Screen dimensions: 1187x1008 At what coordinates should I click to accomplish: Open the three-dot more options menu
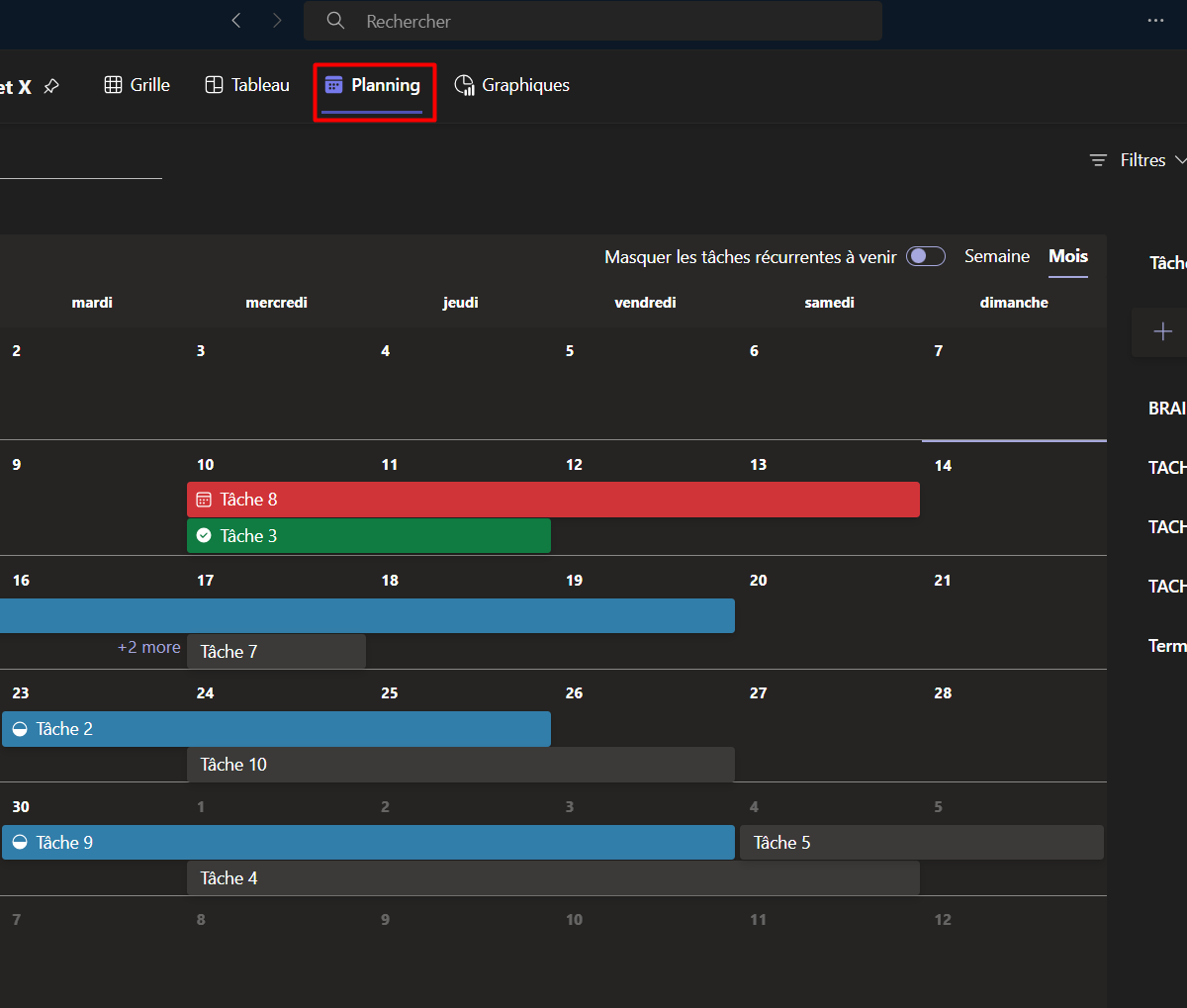(x=1155, y=21)
